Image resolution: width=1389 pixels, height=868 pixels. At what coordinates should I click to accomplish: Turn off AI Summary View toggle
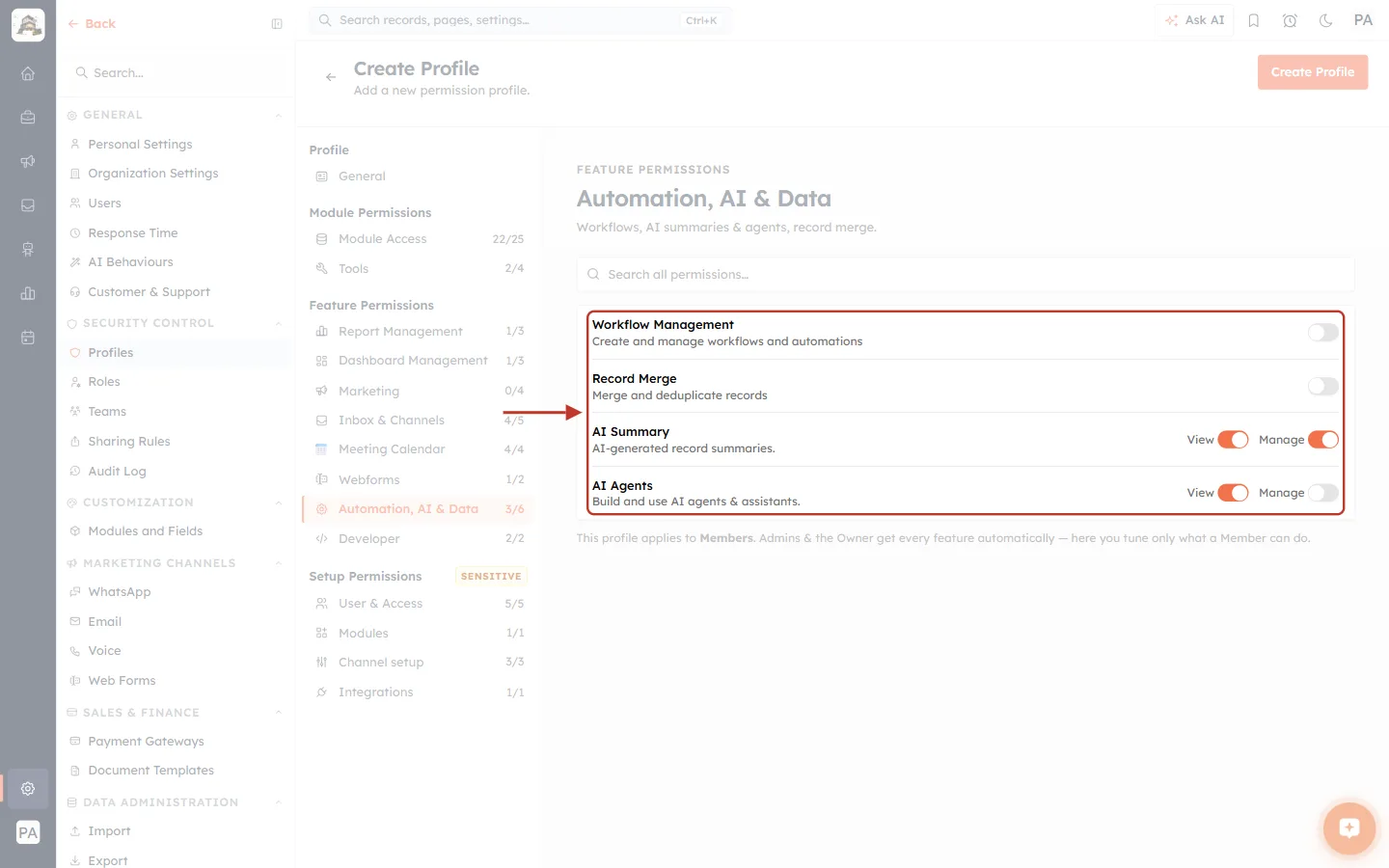pyautogui.click(x=1233, y=440)
